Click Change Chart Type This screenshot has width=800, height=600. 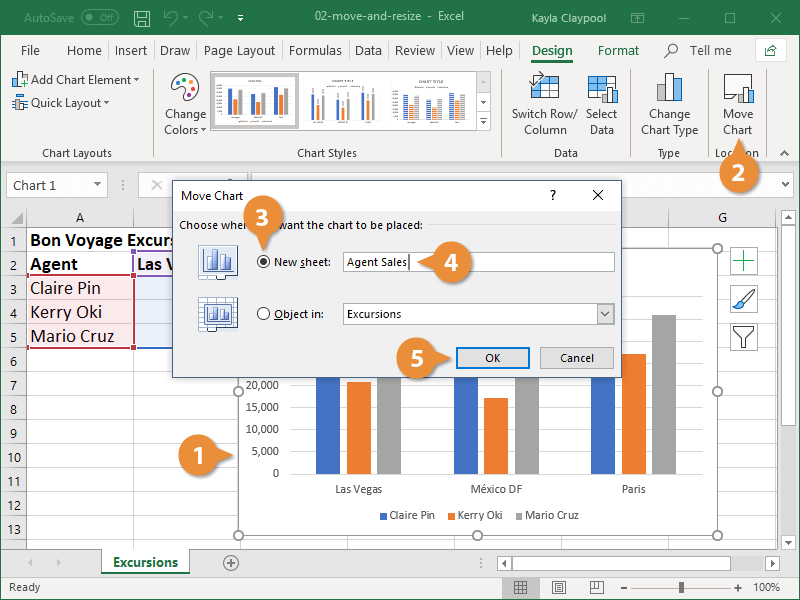[x=669, y=104]
